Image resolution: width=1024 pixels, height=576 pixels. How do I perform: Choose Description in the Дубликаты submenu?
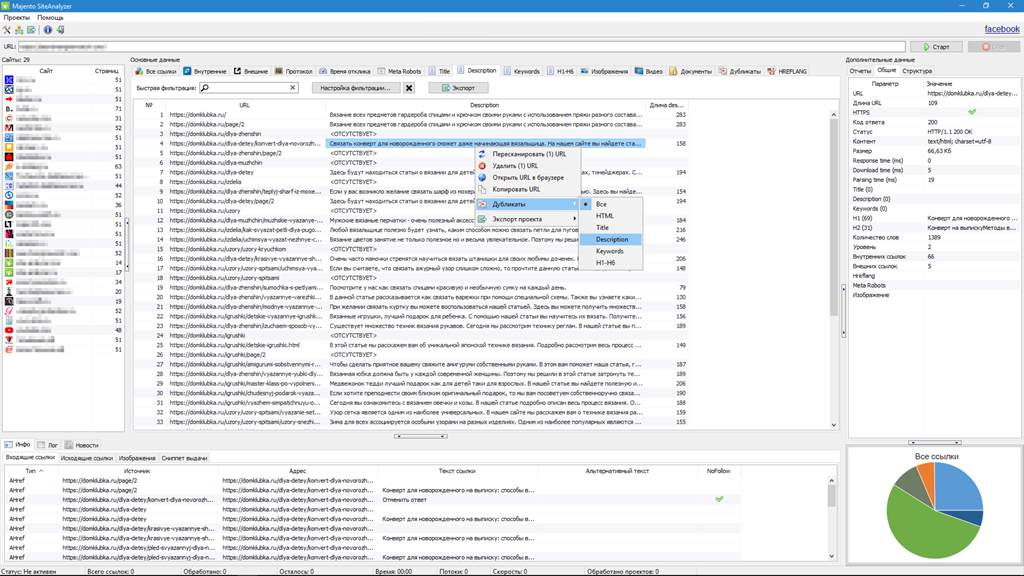click(x=614, y=238)
